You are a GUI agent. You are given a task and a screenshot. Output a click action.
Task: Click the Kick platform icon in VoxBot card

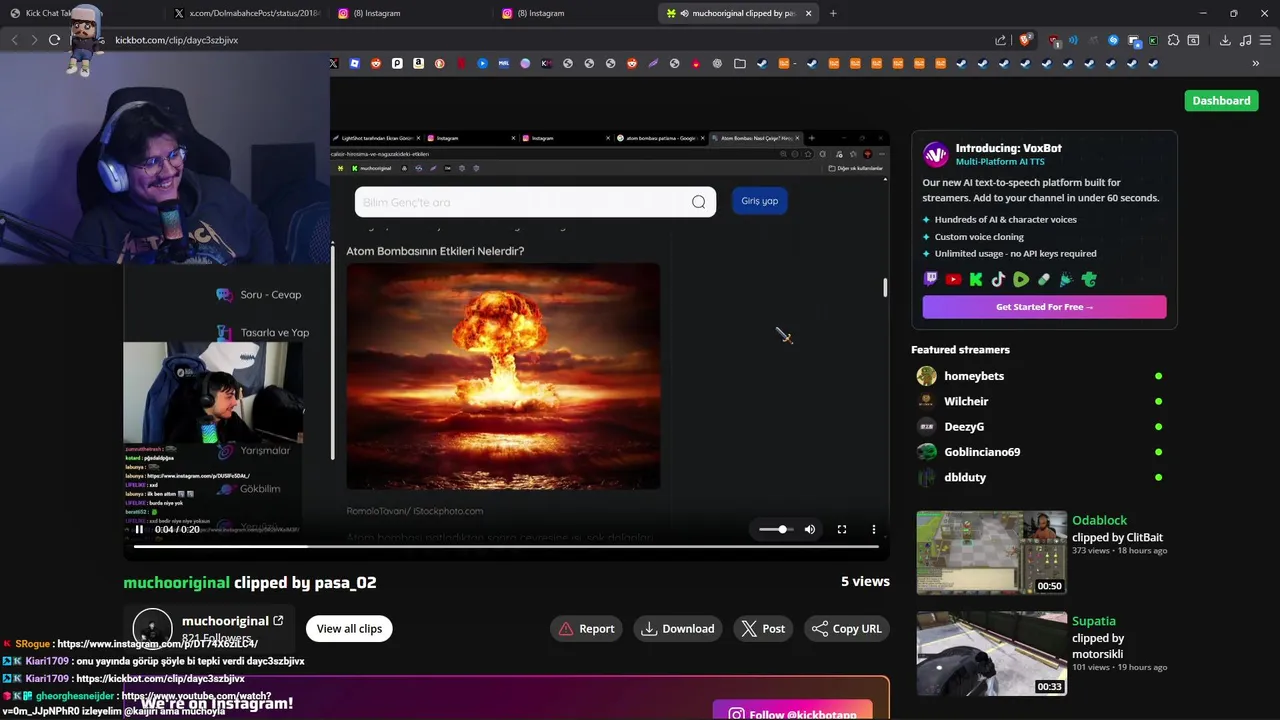point(976,280)
